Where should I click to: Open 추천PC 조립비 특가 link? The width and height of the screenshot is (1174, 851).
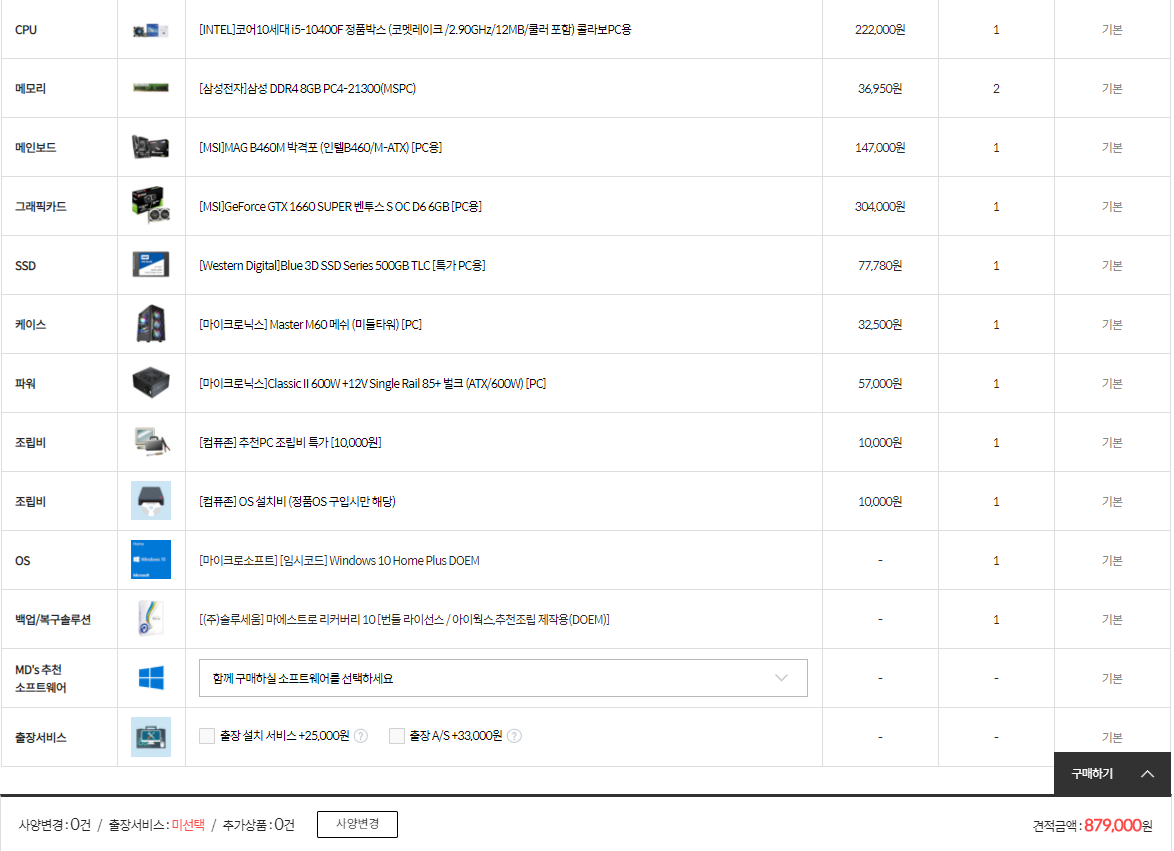(290, 443)
